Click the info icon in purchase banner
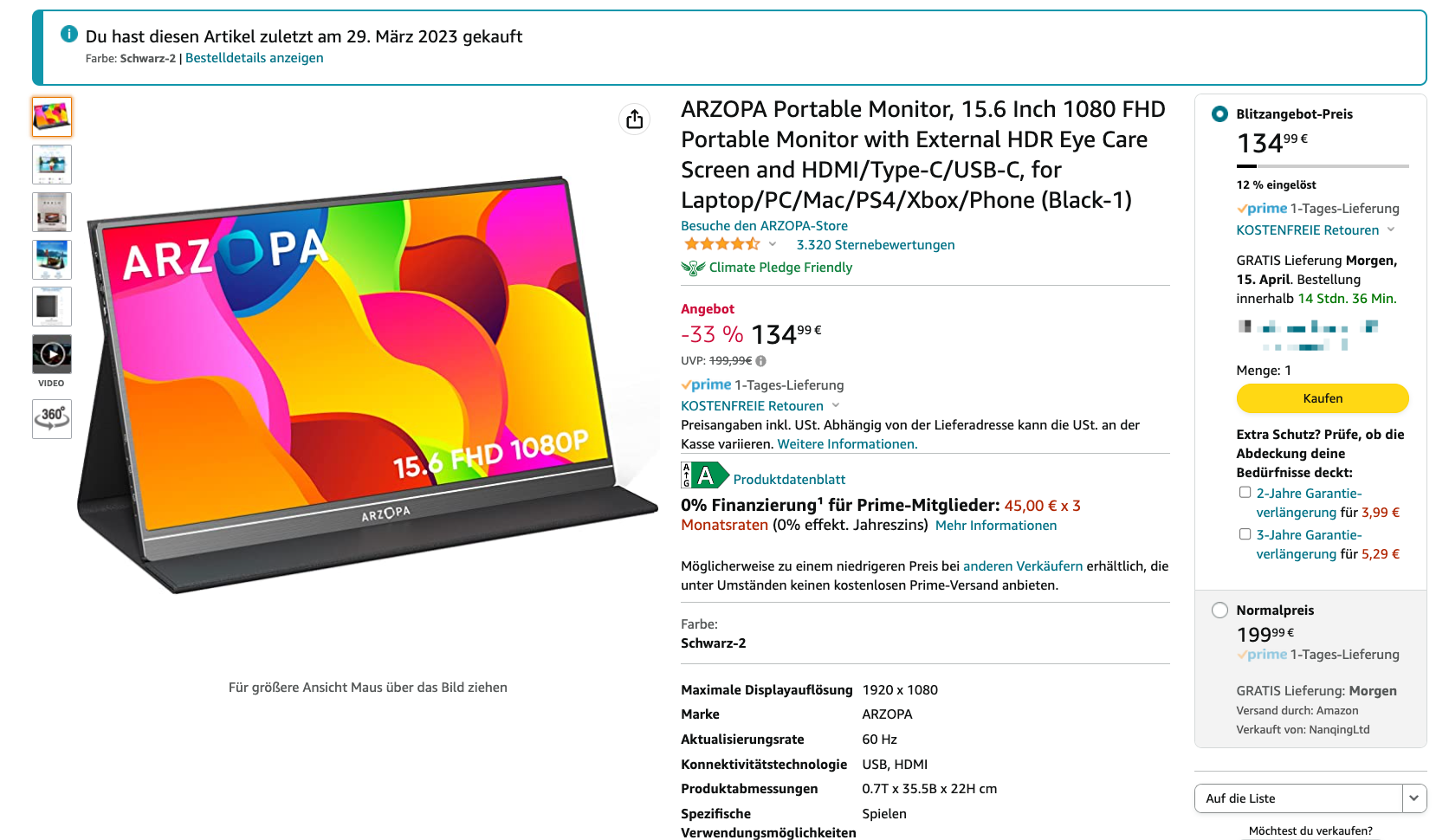The height and width of the screenshot is (840, 1449). click(x=69, y=34)
